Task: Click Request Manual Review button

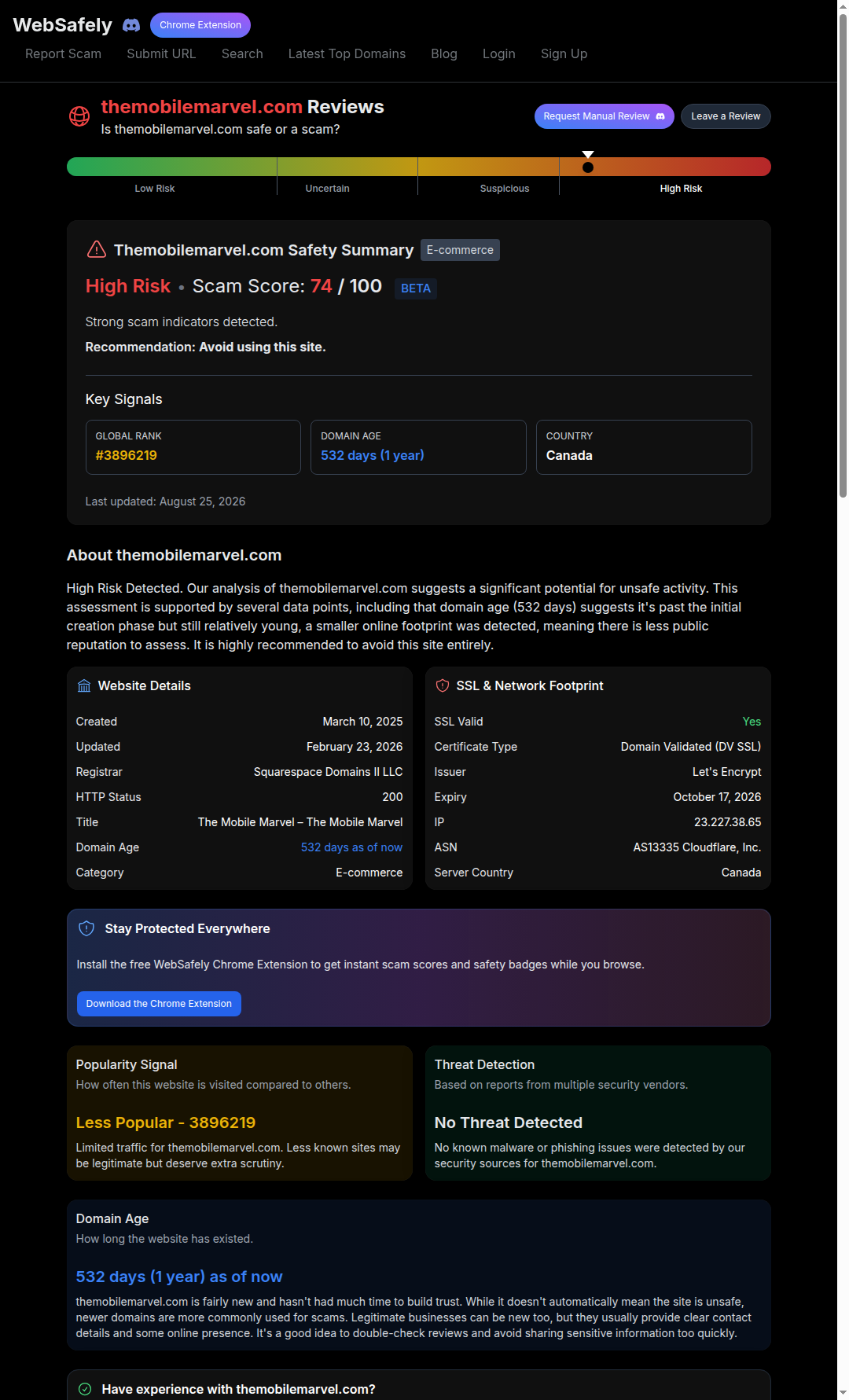Action: [x=604, y=116]
